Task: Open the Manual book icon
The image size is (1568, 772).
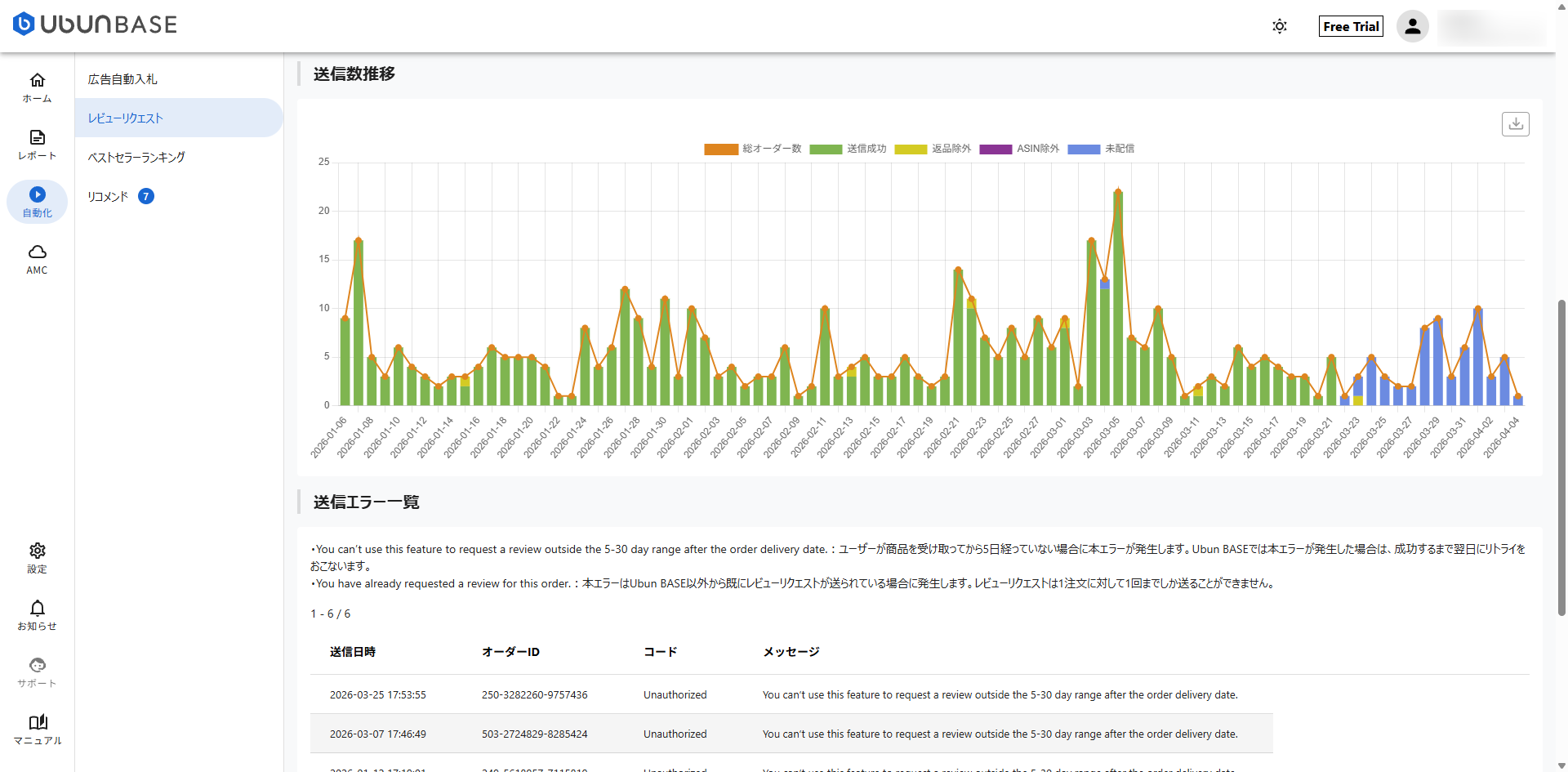Action: click(38, 722)
